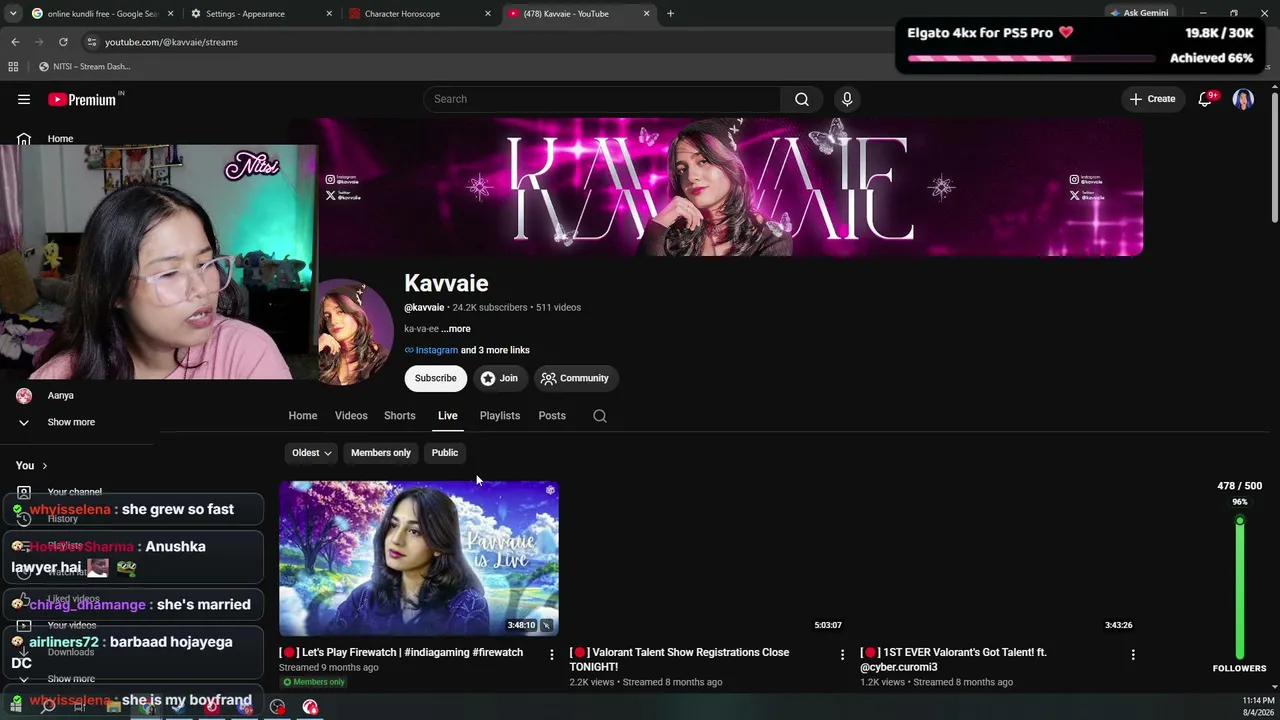The image size is (1280, 720).
Task: Subscribe to the Kavvaie channel
Action: click(x=436, y=378)
